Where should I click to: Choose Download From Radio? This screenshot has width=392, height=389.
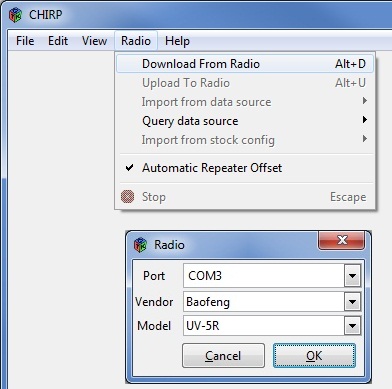click(245, 64)
